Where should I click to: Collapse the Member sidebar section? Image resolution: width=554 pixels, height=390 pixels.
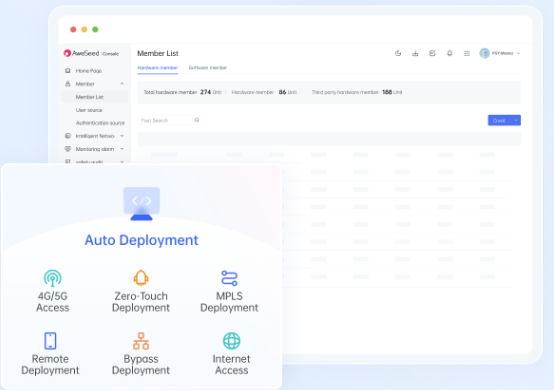coord(122,84)
